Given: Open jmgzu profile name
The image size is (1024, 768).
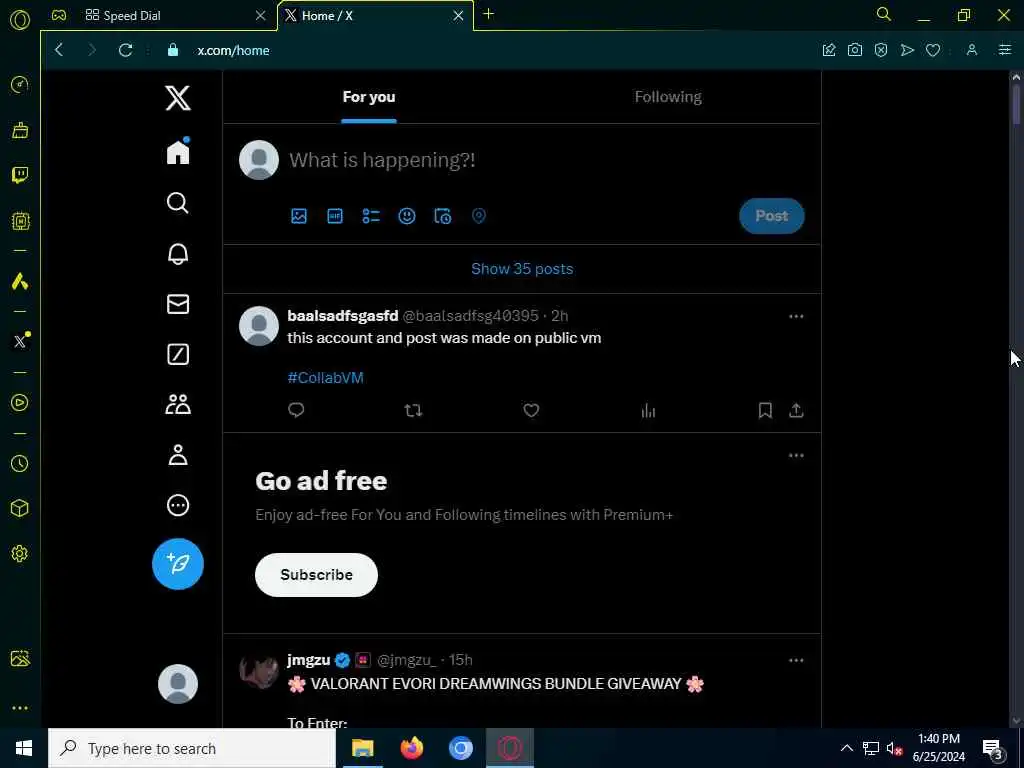Looking at the screenshot, I should (308, 660).
